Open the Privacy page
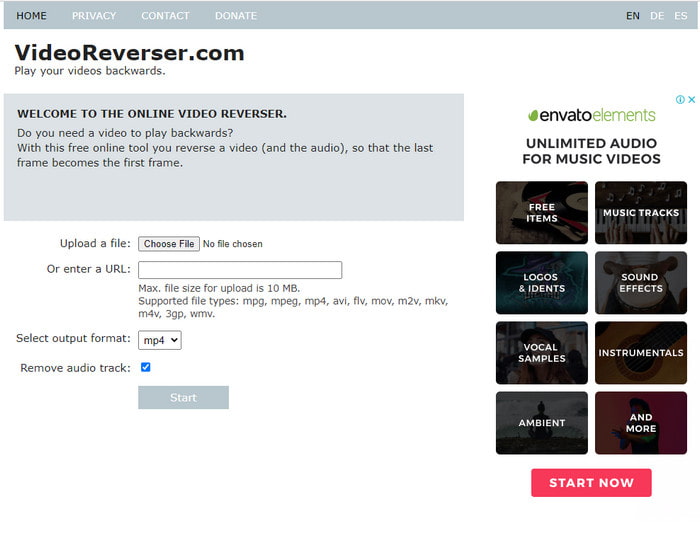 94,16
